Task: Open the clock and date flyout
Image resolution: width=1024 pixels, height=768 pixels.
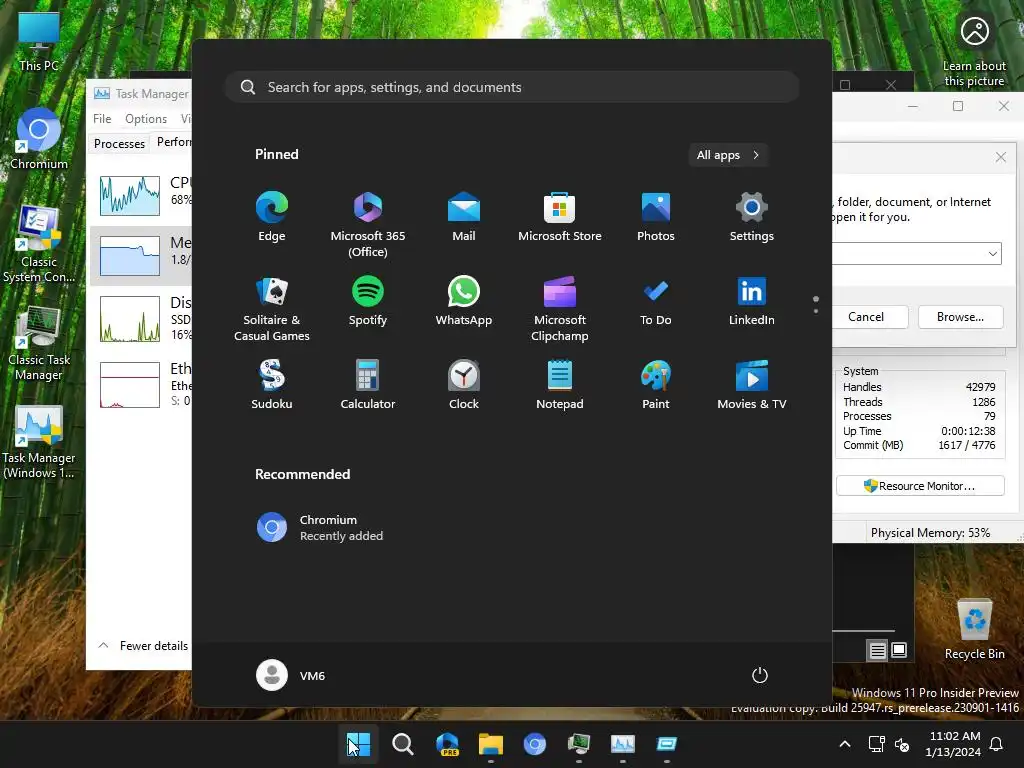Action: [x=953, y=744]
